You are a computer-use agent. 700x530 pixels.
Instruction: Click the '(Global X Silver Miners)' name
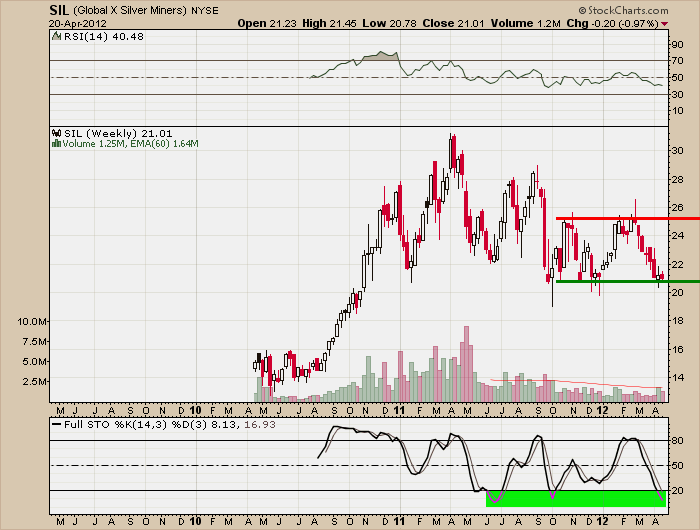pos(129,10)
